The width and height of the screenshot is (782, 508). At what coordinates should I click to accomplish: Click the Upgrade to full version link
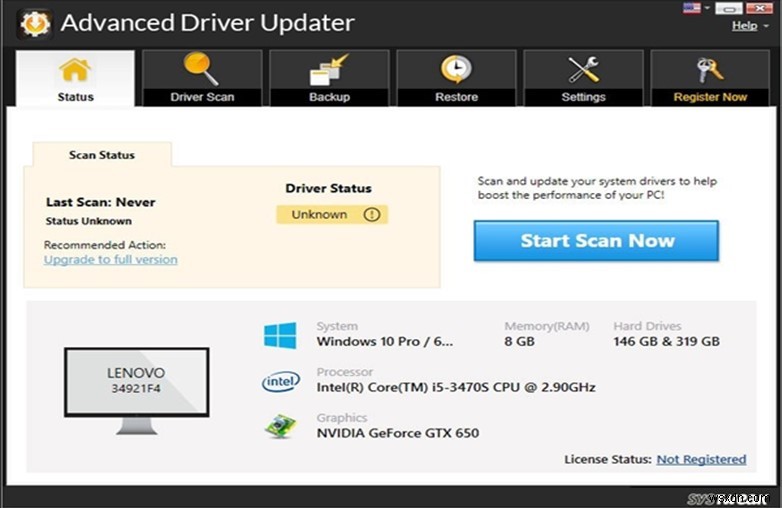tap(111, 260)
